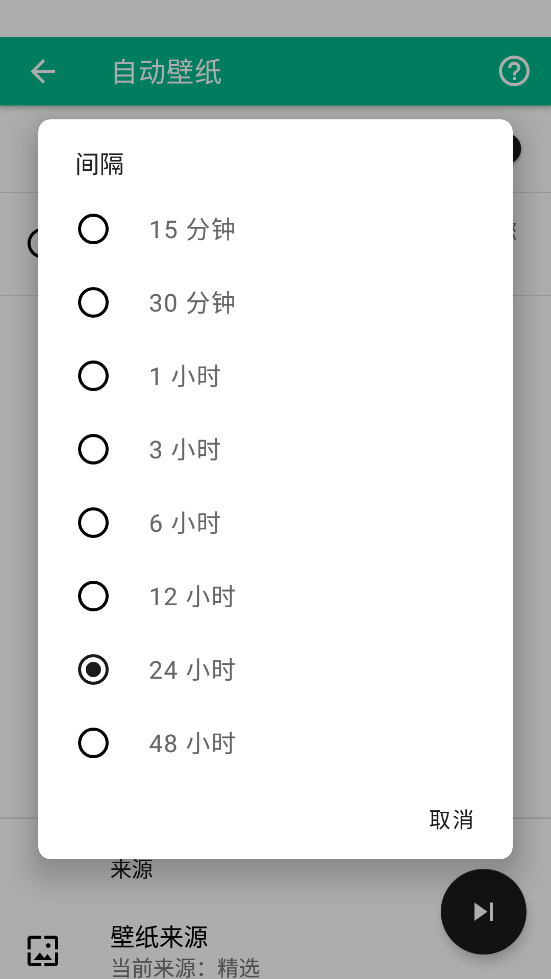Choose the 3 小时 radio circle

pos(93,450)
